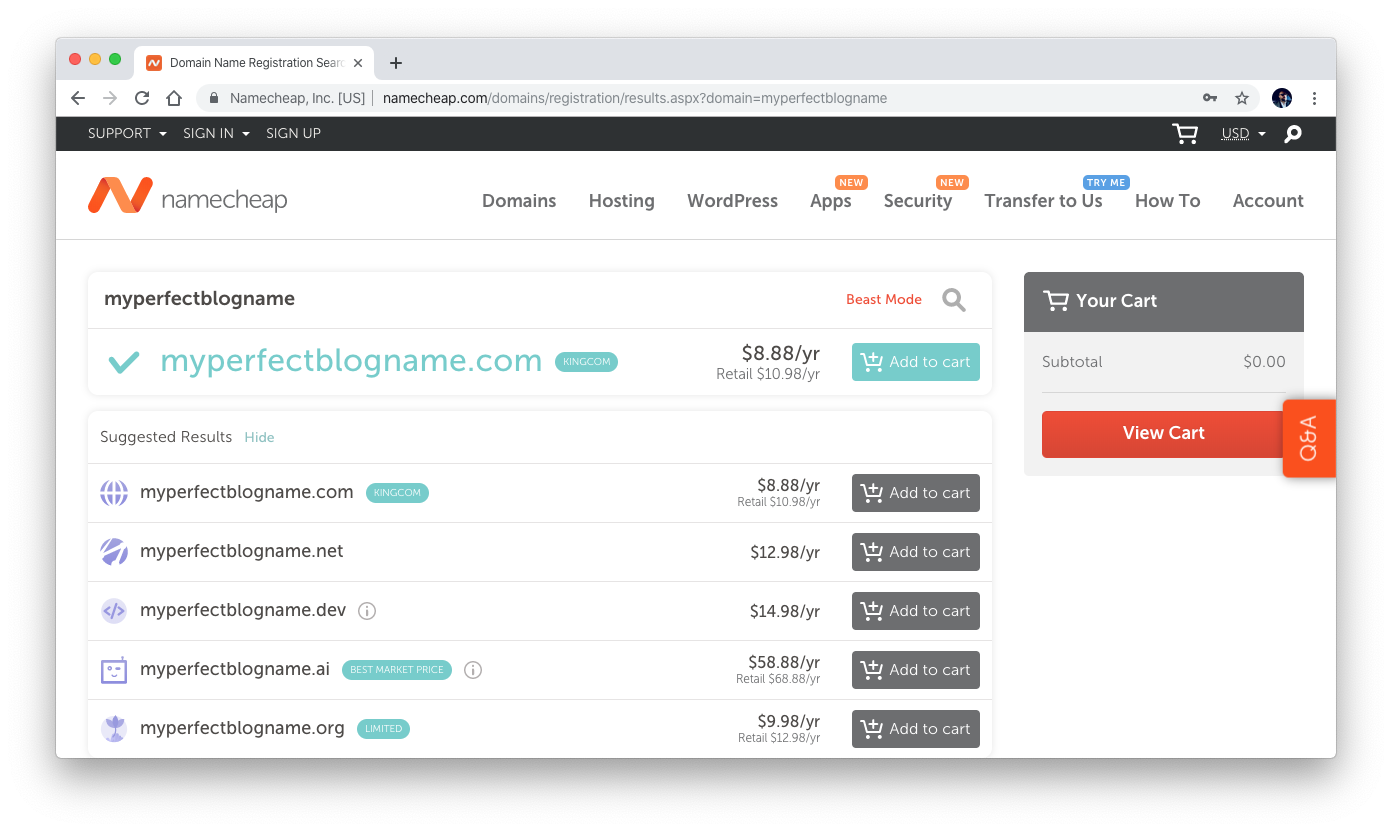This screenshot has height=832, width=1392.
Task: Click the browser home icon
Action: click(174, 98)
